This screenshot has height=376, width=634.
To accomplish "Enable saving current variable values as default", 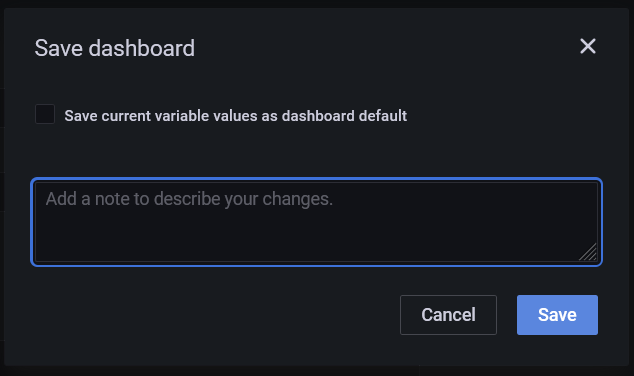I will tap(45, 114).
